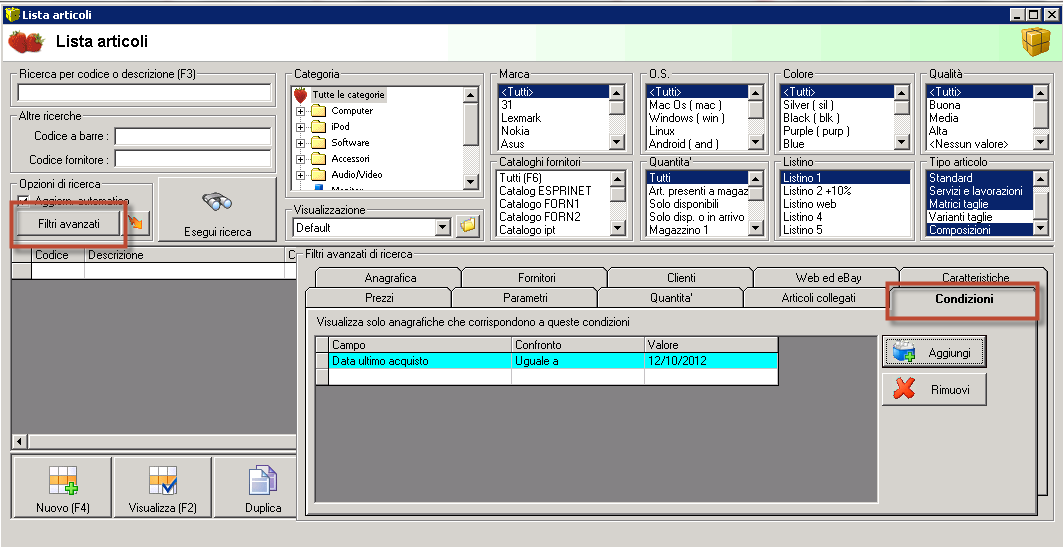Click the binoculars Esegui ricerca button
The height and width of the screenshot is (547, 1063).
(x=218, y=211)
